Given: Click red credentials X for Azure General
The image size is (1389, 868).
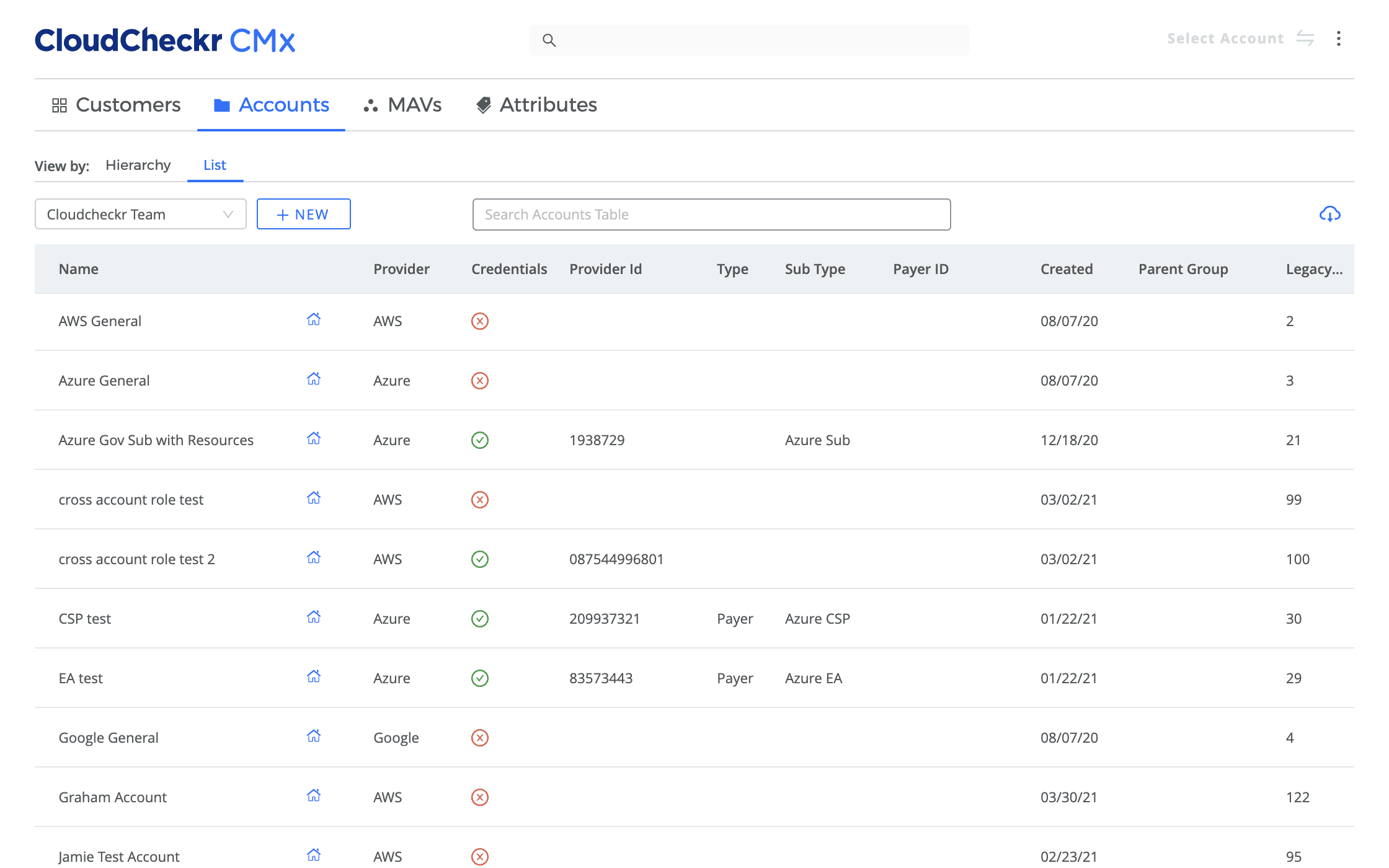Looking at the screenshot, I should pyautogui.click(x=480, y=381).
